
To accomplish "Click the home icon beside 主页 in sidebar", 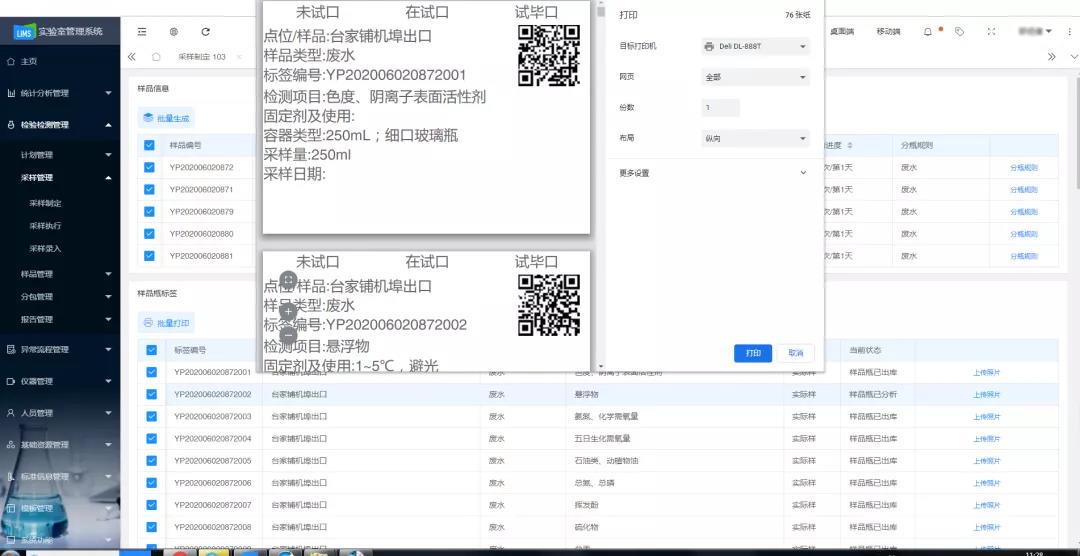I will (x=10, y=61).
